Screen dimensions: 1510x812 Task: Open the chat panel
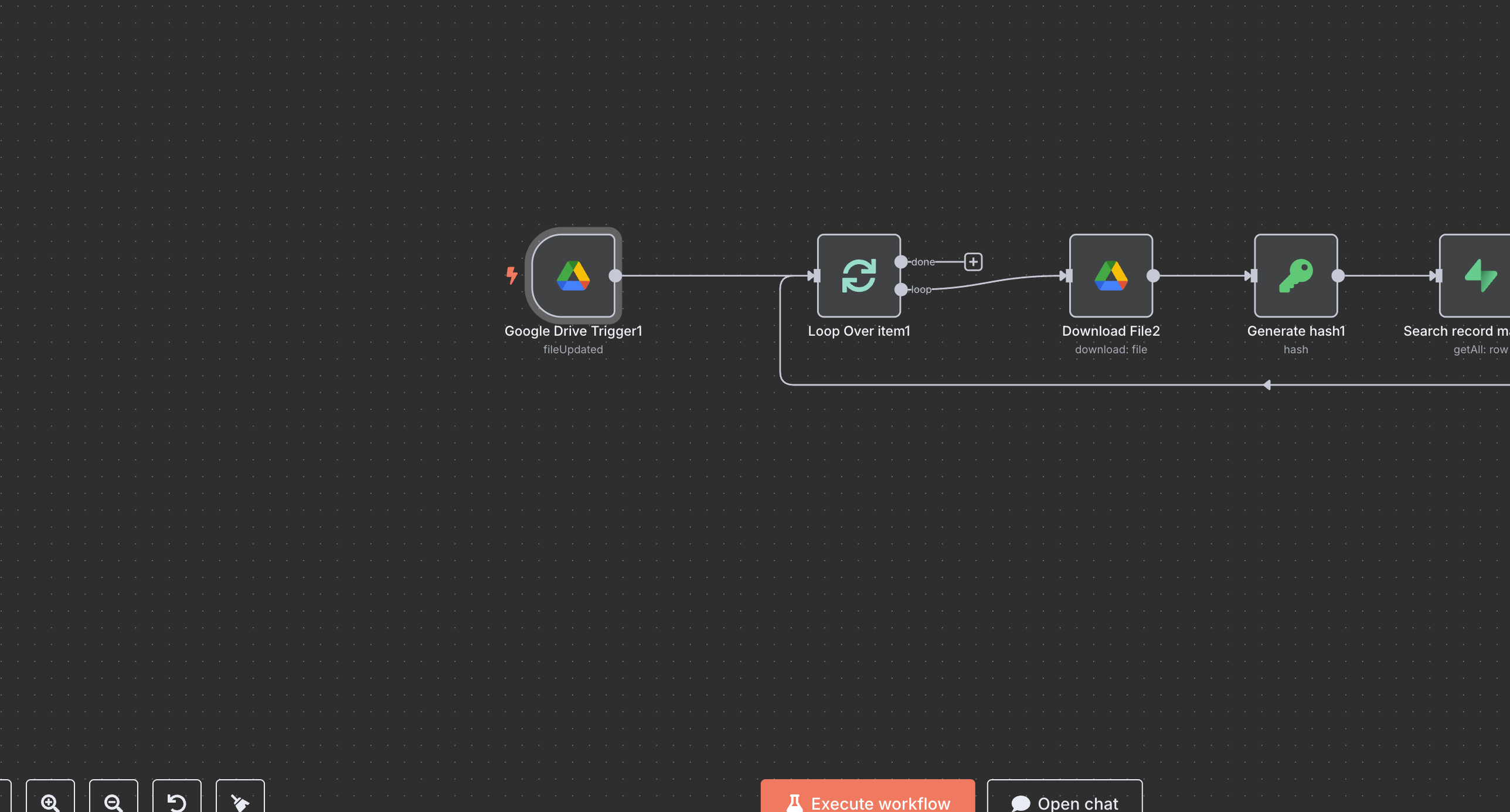coord(1065,798)
